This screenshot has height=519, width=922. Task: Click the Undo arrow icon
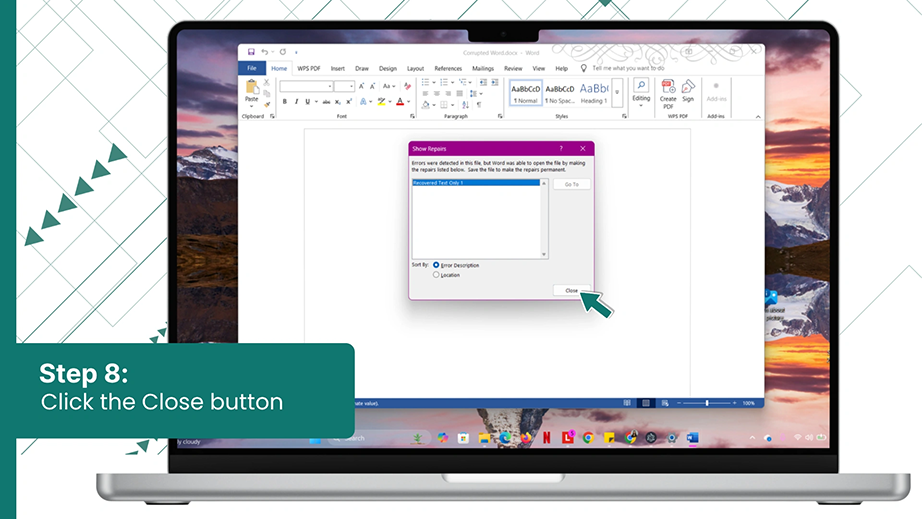click(x=265, y=52)
